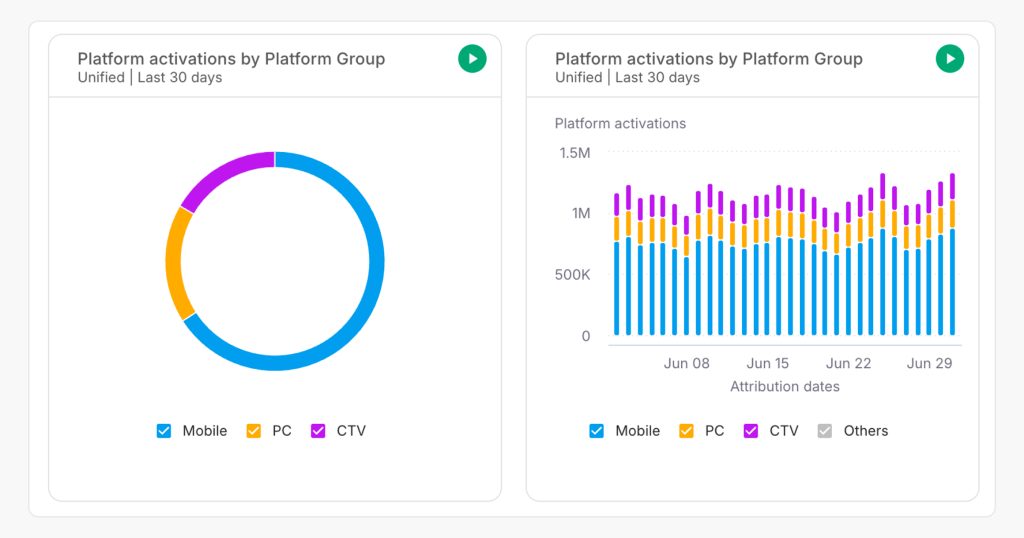Uncheck PC checkbox under bar chart
This screenshot has height=538, width=1024.
click(x=686, y=431)
